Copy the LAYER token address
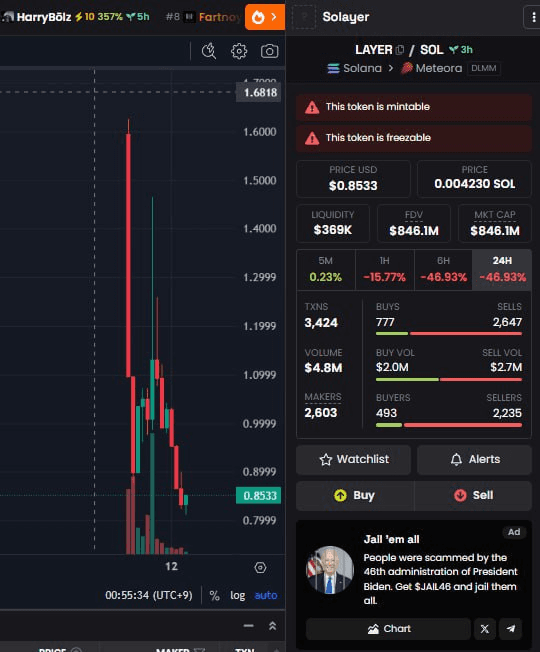Image resolution: width=540 pixels, height=652 pixels. 400,50
